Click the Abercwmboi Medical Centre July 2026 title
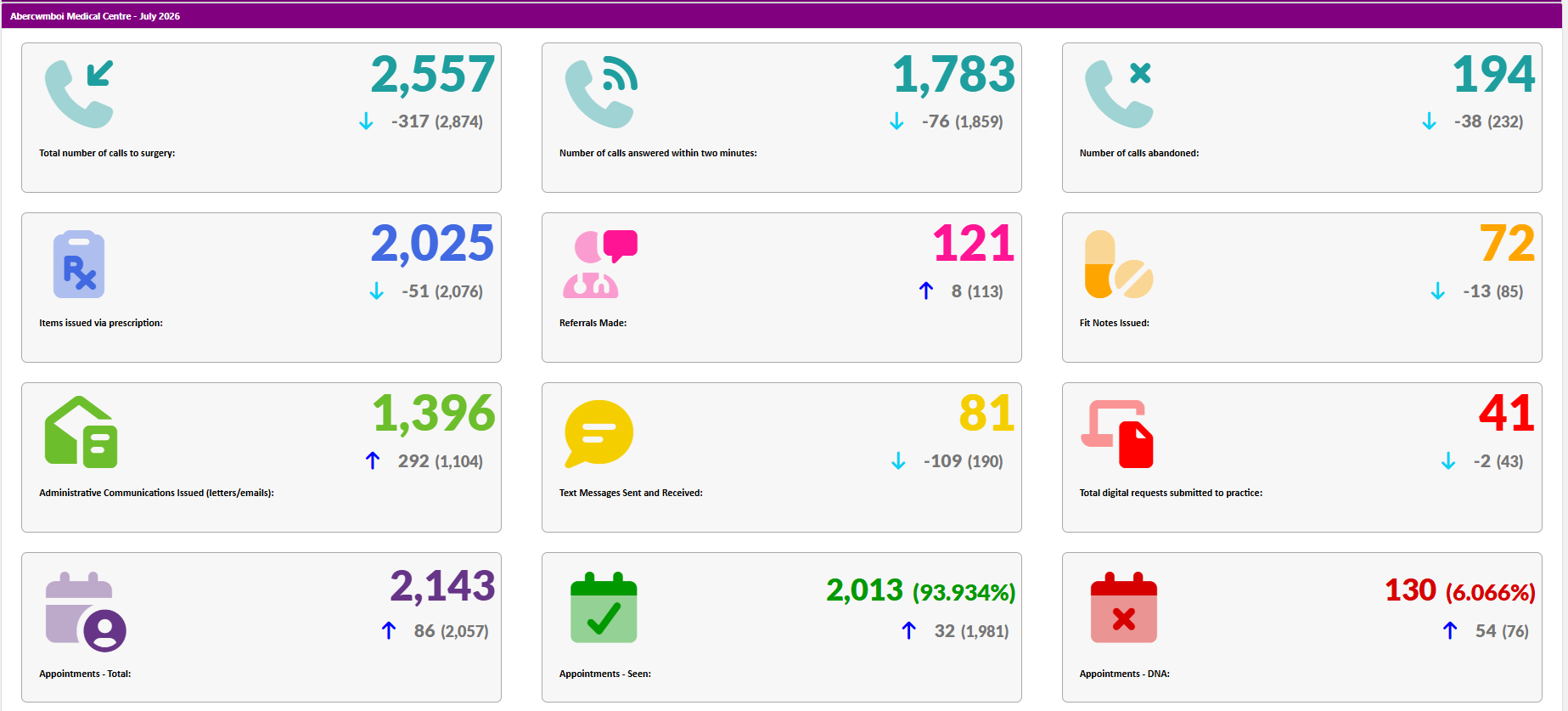Image resolution: width=1568 pixels, height=711 pixels. coord(95,16)
